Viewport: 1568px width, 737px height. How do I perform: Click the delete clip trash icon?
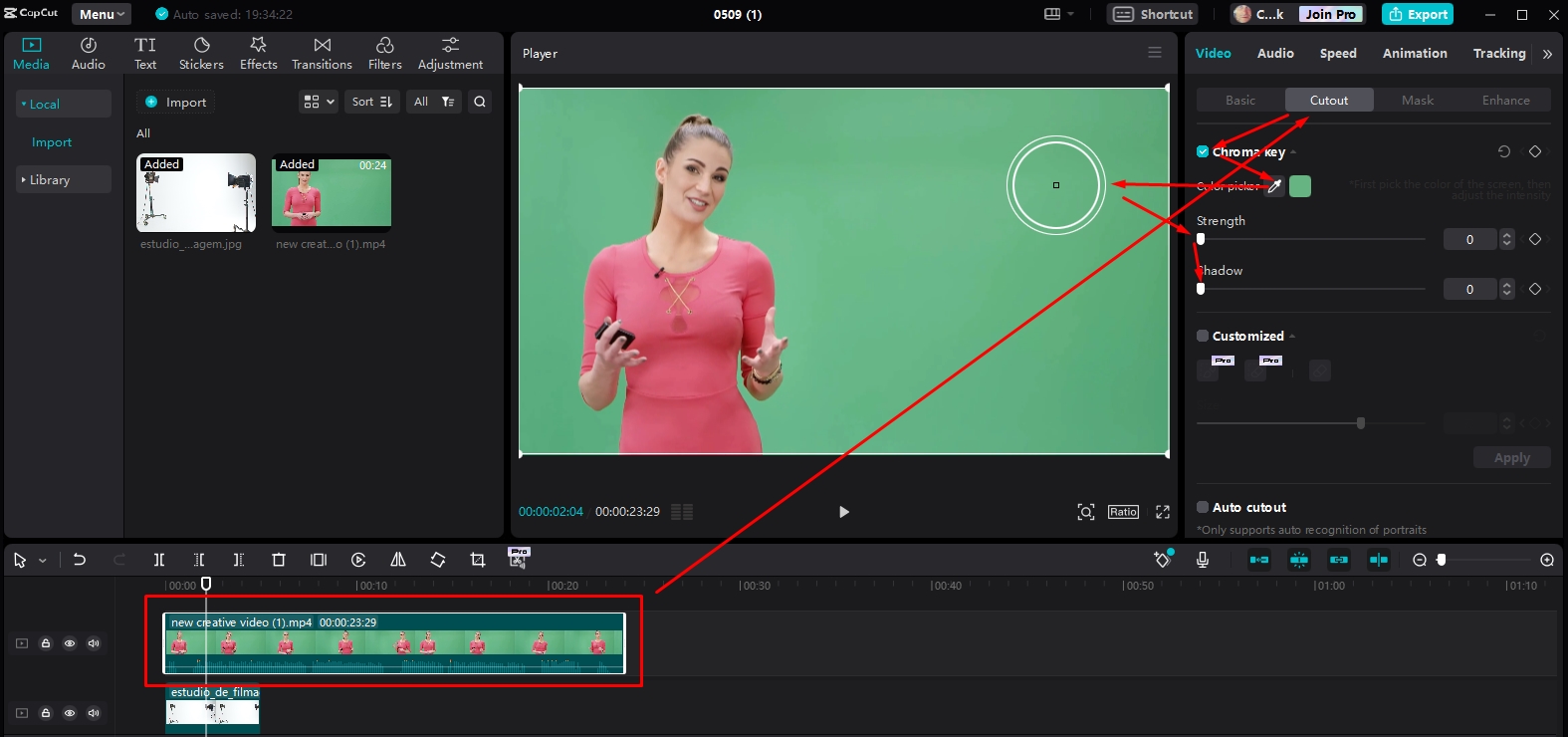(279, 560)
